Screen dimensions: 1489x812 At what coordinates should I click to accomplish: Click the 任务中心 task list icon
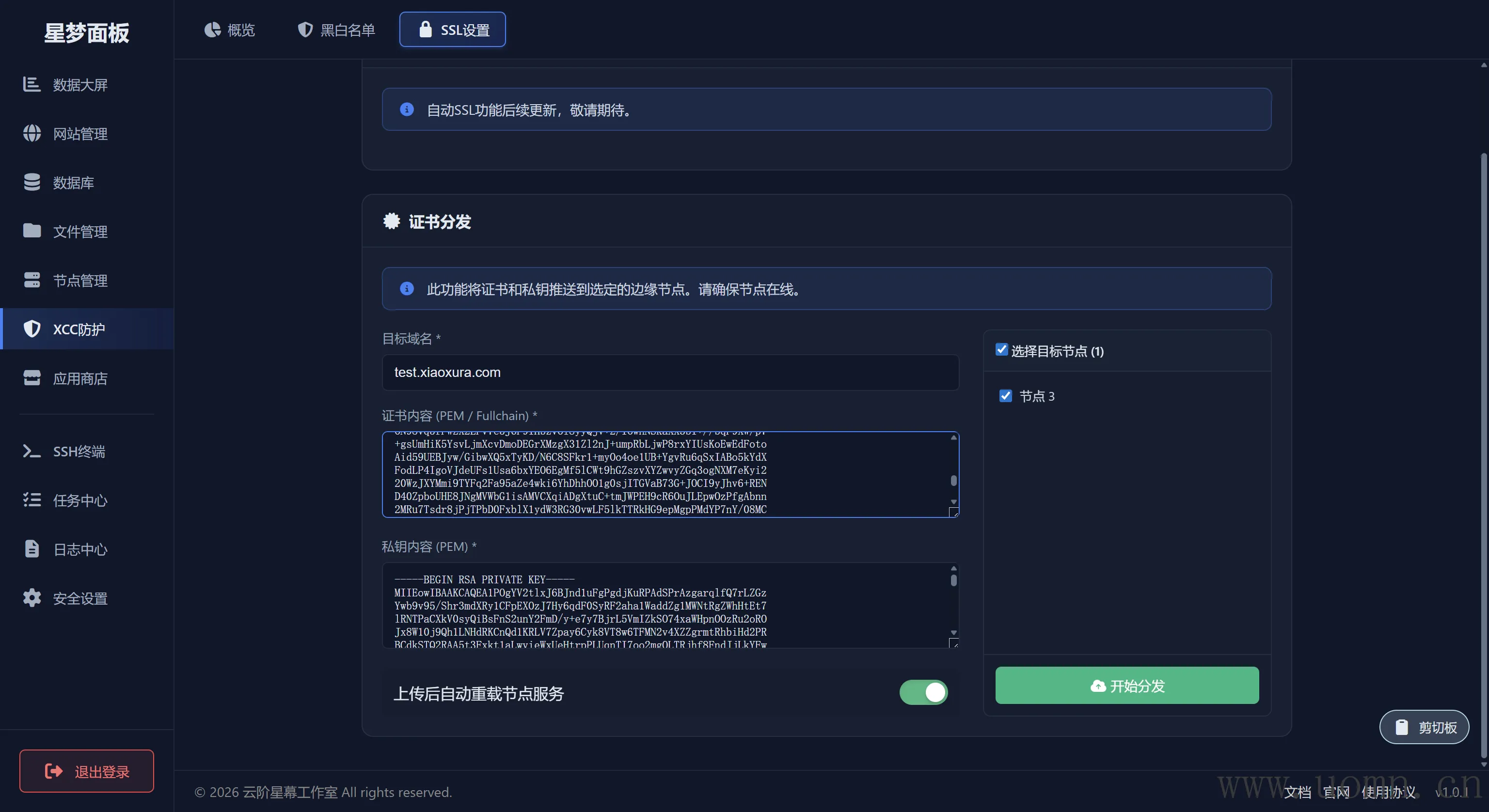click(31, 500)
